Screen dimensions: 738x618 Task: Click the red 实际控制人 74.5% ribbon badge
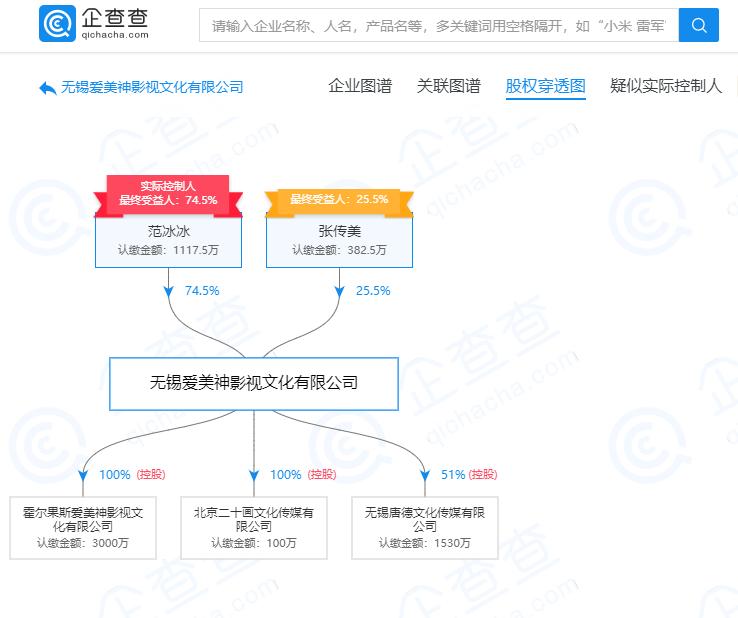168,196
